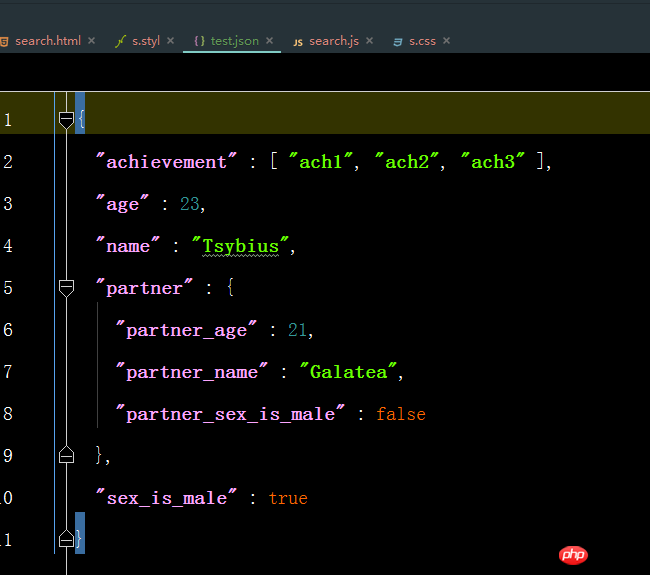Close the s.styl tab
Image resolution: width=650 pixels, height=575 pixels.
click(170, 41)
